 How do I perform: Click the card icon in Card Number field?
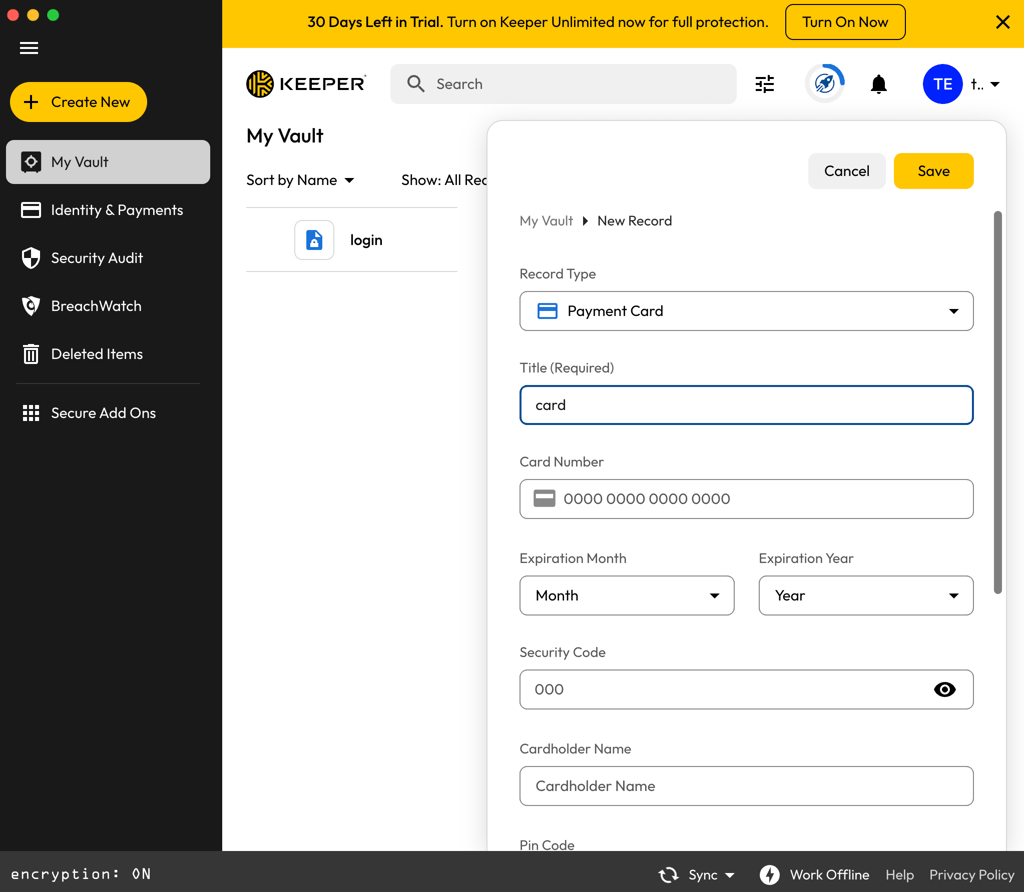(x=544, y=498)
